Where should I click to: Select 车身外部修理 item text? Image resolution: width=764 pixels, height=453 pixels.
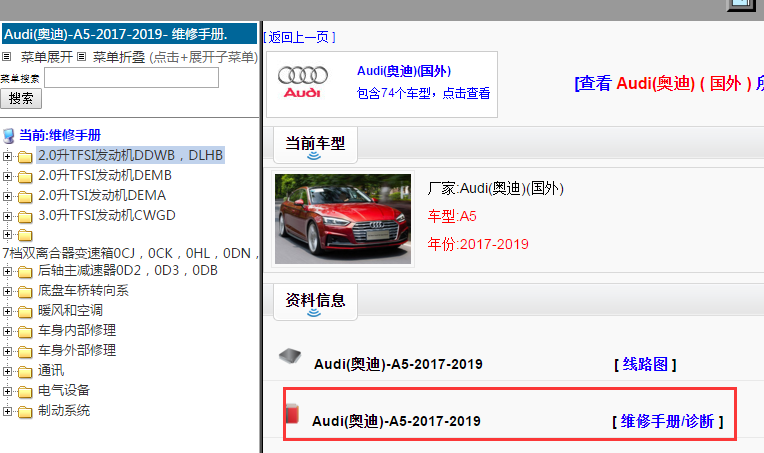tap(77, 350)
